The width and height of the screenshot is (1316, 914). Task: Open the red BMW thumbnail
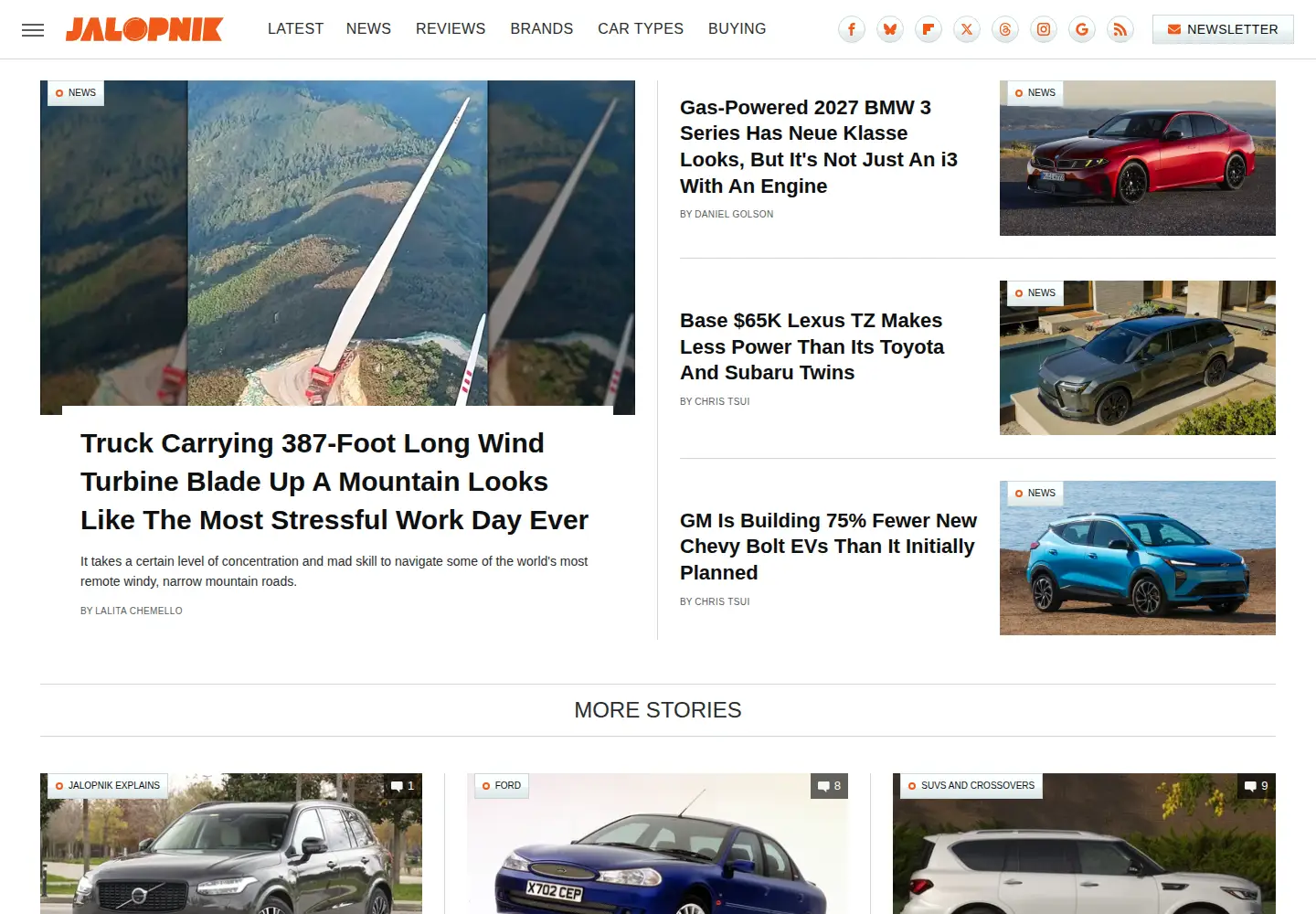pyautogui.click(x=1137, y=158)
